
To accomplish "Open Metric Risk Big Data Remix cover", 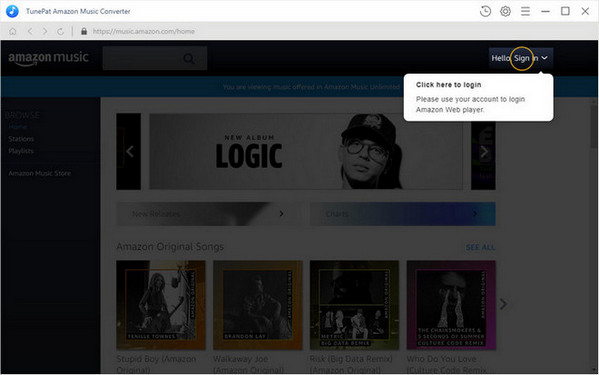I will coord(355,305).
